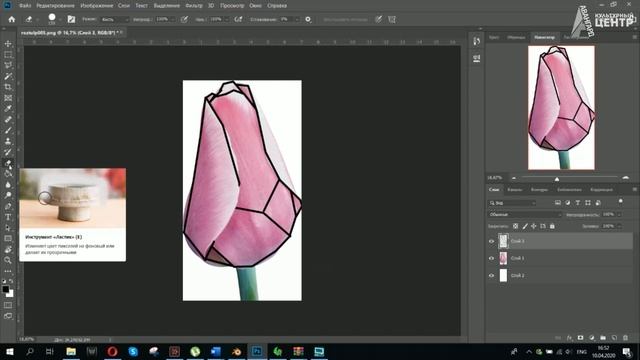Select the Brush tool
This screenshot has height=360, width=640.
[x=8, y=130]
